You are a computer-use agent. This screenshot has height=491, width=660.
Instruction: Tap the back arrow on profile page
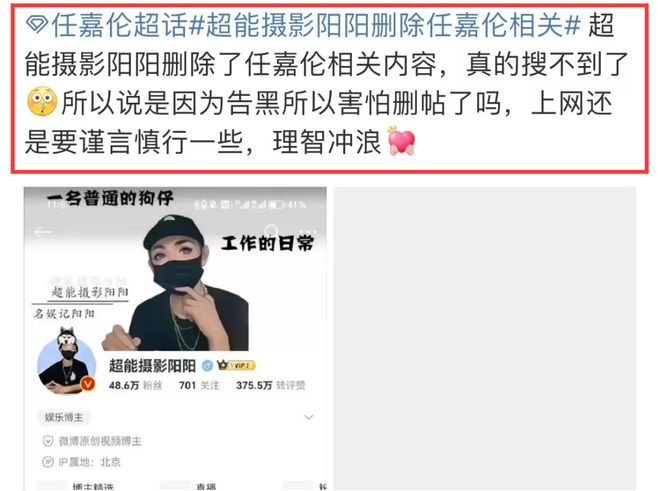click(x=43, y=232)
